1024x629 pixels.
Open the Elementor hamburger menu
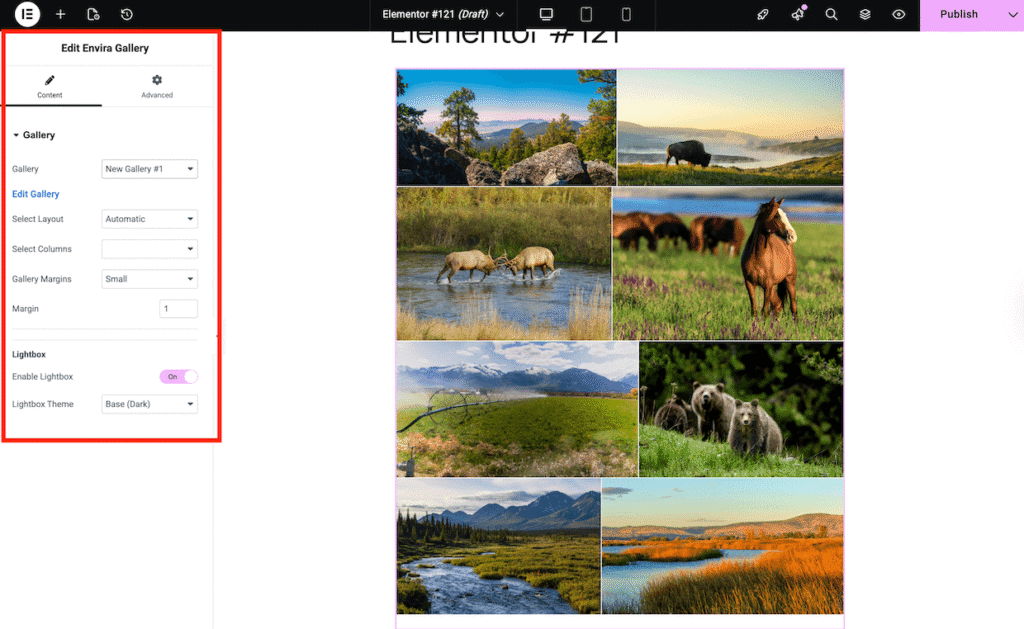point(27,14)
